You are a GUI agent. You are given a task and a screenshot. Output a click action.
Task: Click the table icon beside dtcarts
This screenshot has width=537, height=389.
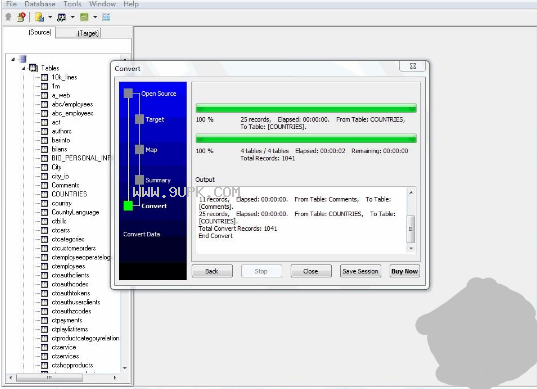(x=44, y=230)
